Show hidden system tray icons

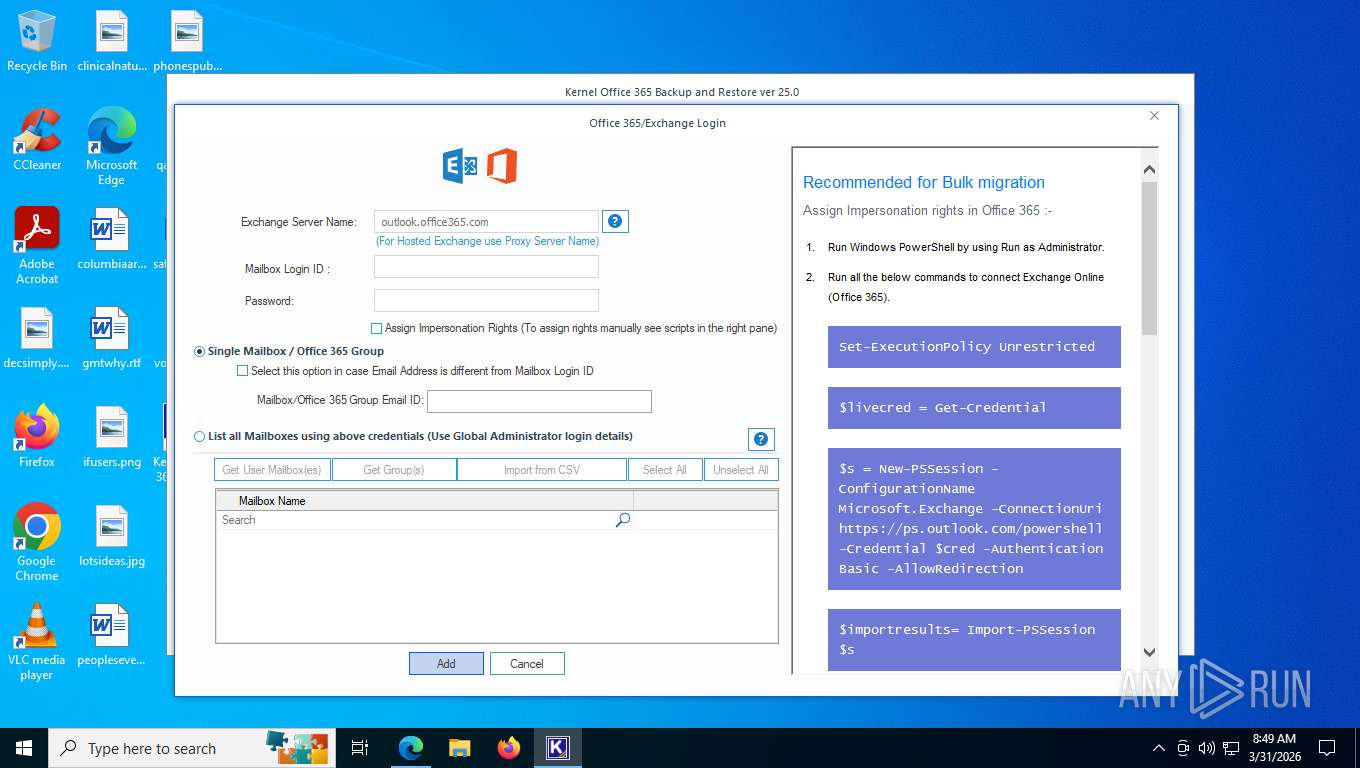click(x=1159, y=748)
